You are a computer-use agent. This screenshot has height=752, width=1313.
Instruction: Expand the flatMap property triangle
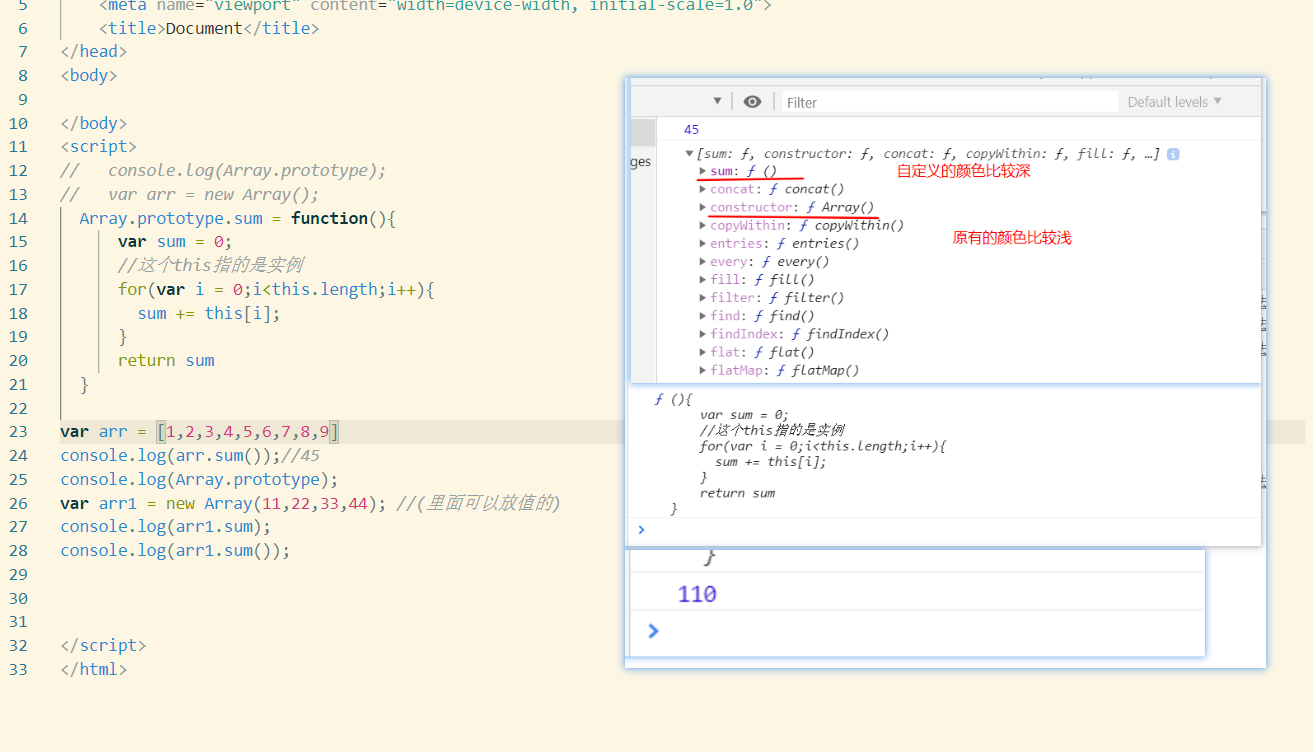coord(703,370)
